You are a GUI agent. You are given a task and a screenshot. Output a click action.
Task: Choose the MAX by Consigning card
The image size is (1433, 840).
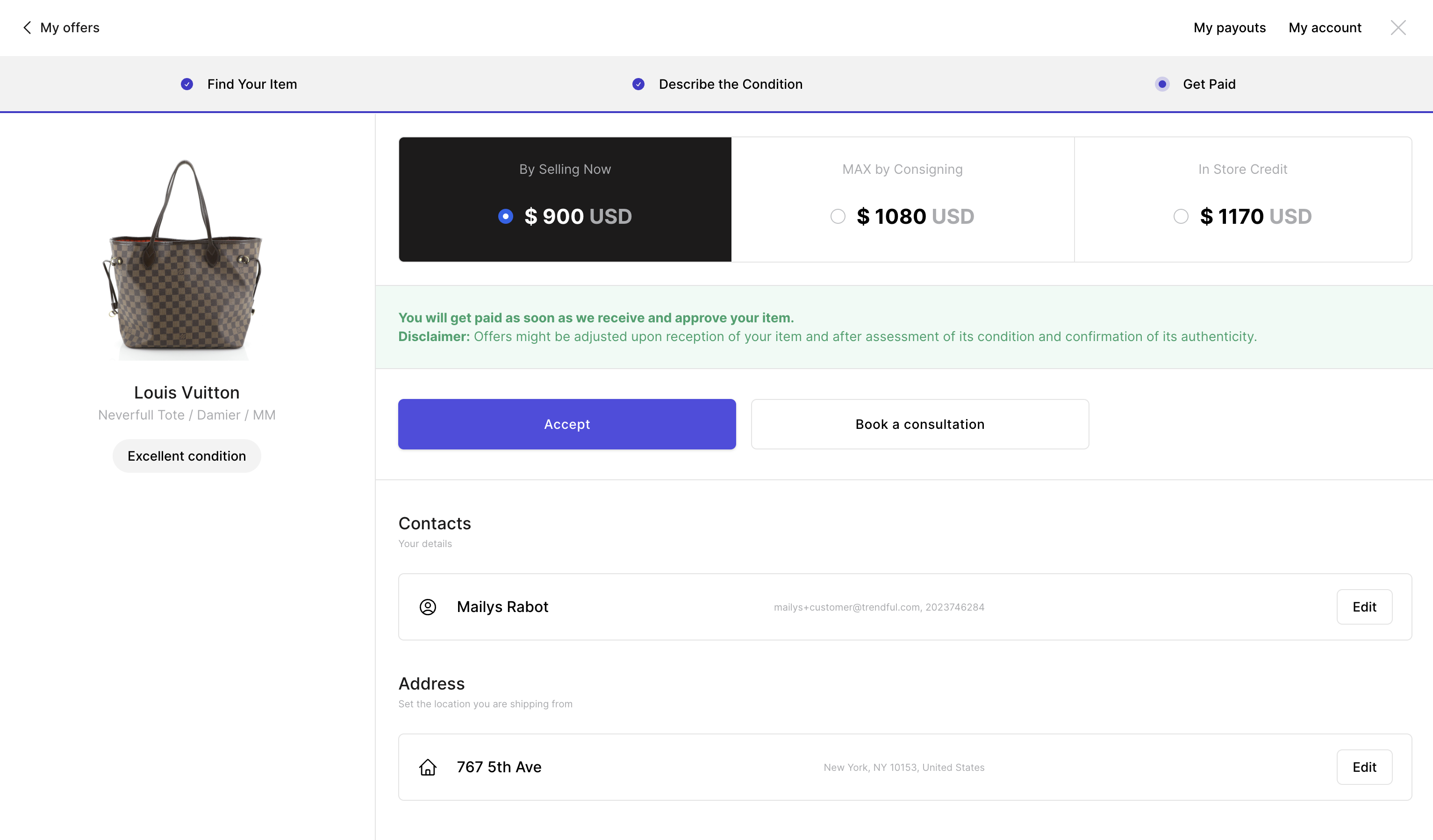(903, 199)
